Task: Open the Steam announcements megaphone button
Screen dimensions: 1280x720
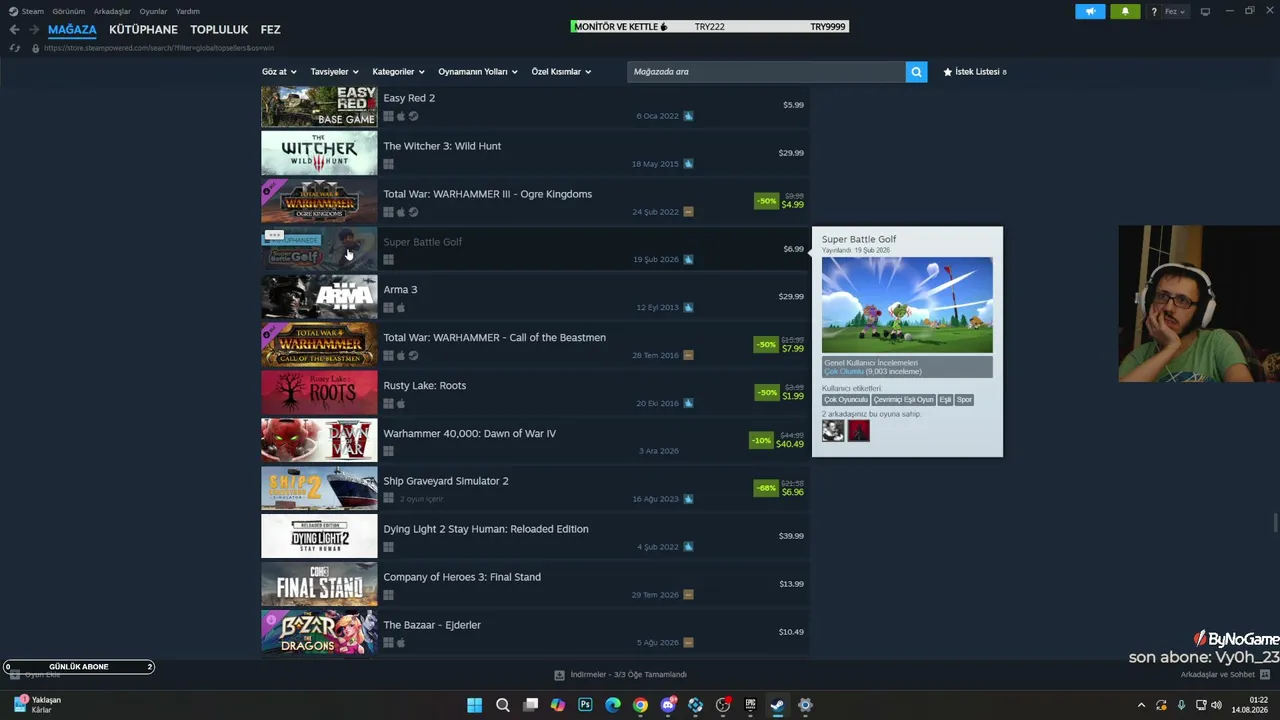Action: click(x=1090, y=12)
